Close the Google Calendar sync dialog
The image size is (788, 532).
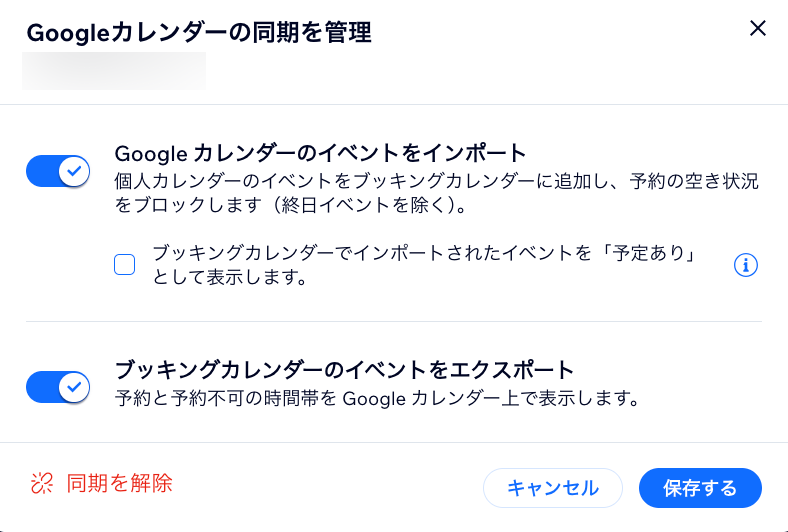point(758,29)
